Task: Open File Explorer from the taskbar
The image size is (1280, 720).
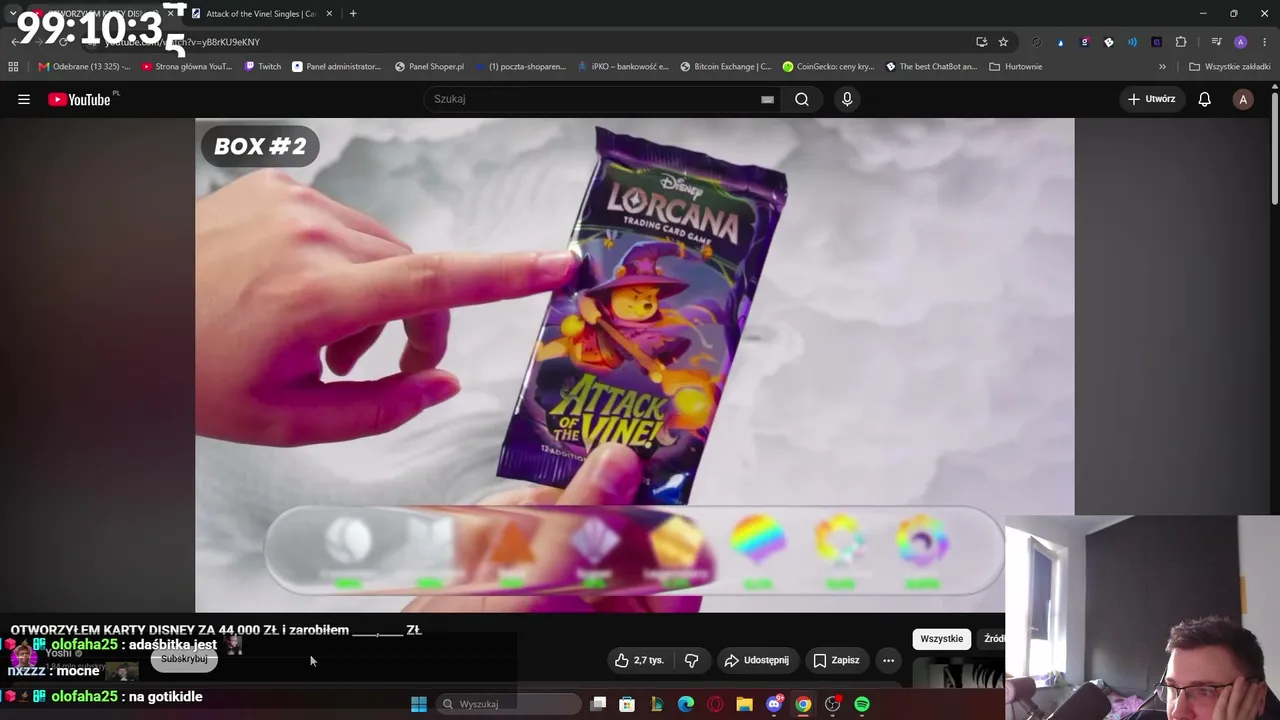Action: click(744, 704)
